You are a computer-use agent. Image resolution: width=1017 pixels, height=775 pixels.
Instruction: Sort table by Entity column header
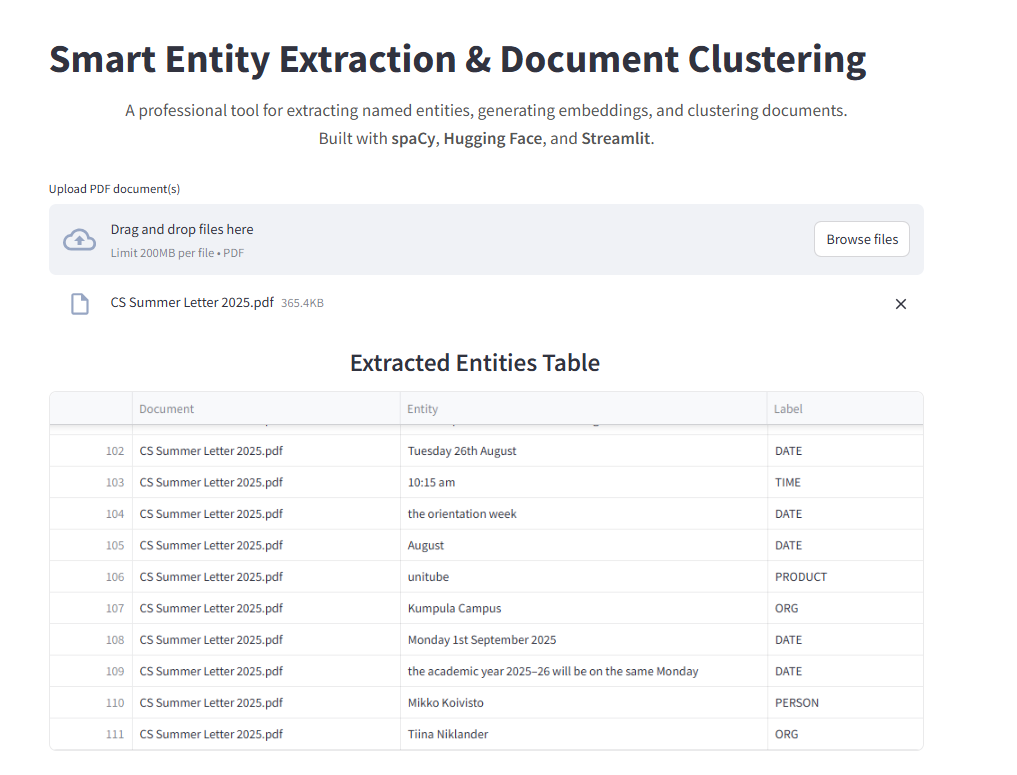coord(583,409)
